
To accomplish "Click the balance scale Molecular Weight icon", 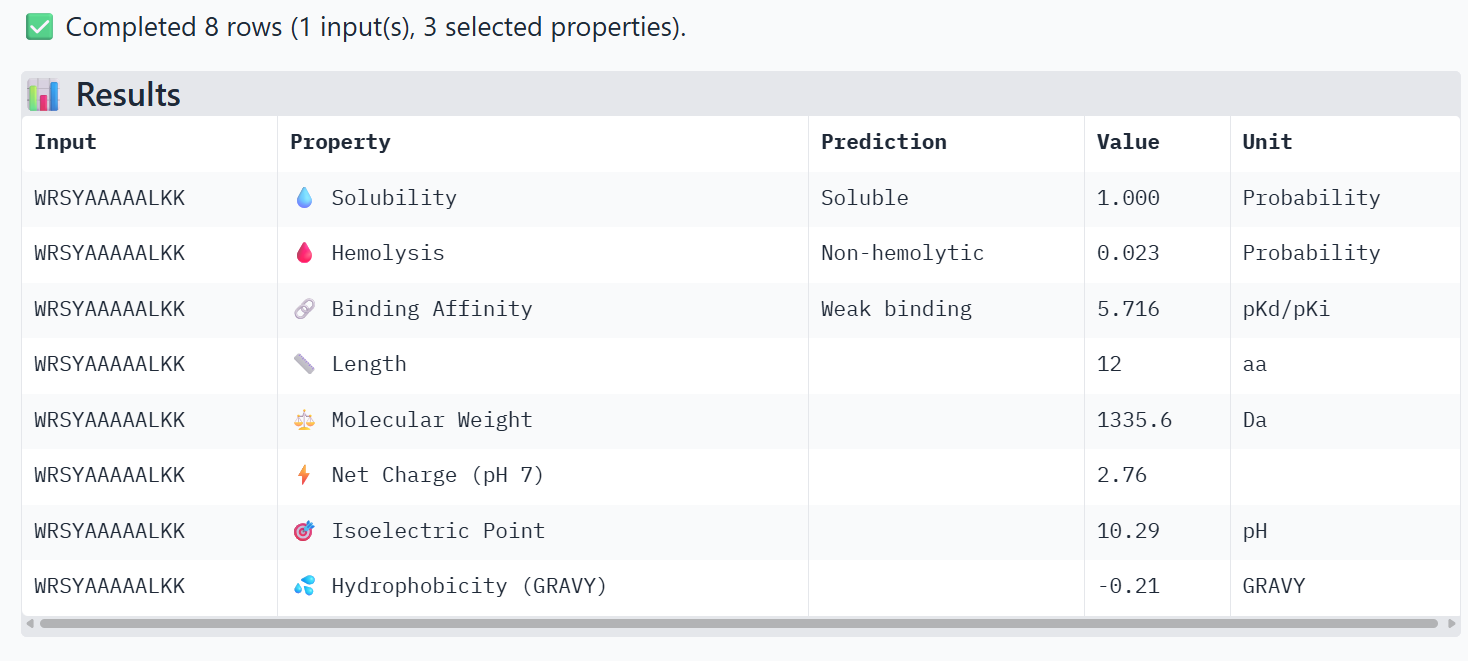I will (304, 420).
